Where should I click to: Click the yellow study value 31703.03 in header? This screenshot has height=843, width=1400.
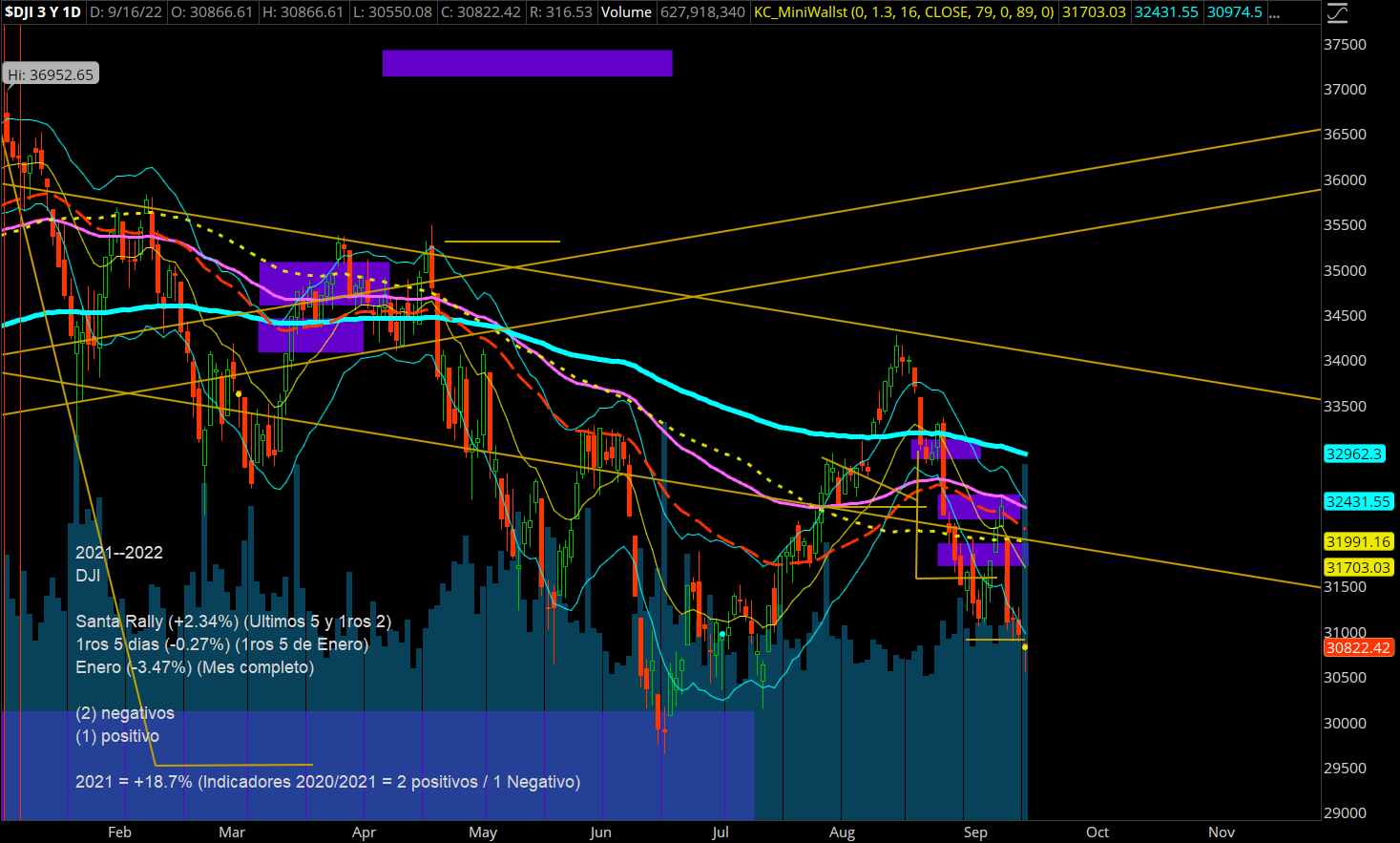[1094, 12]
